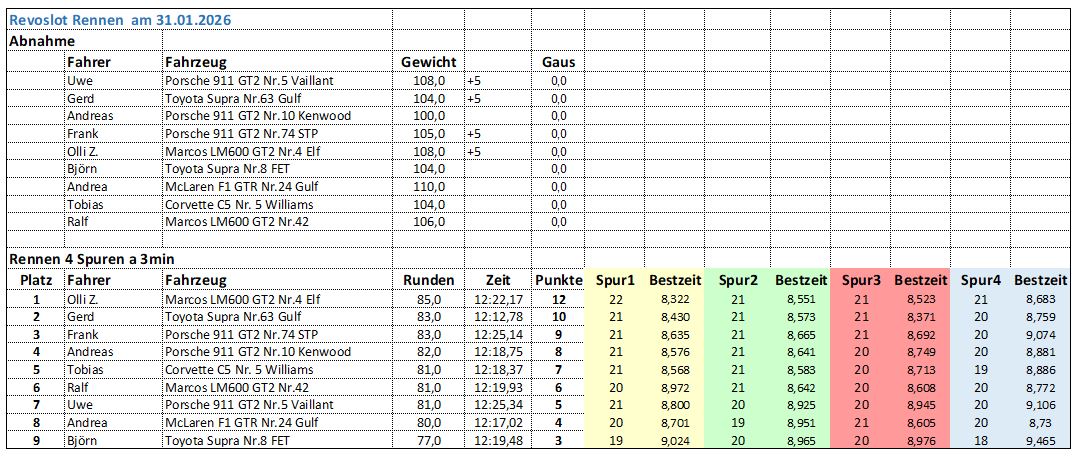Select best time 8,322 under Spur1

(675, 299)
